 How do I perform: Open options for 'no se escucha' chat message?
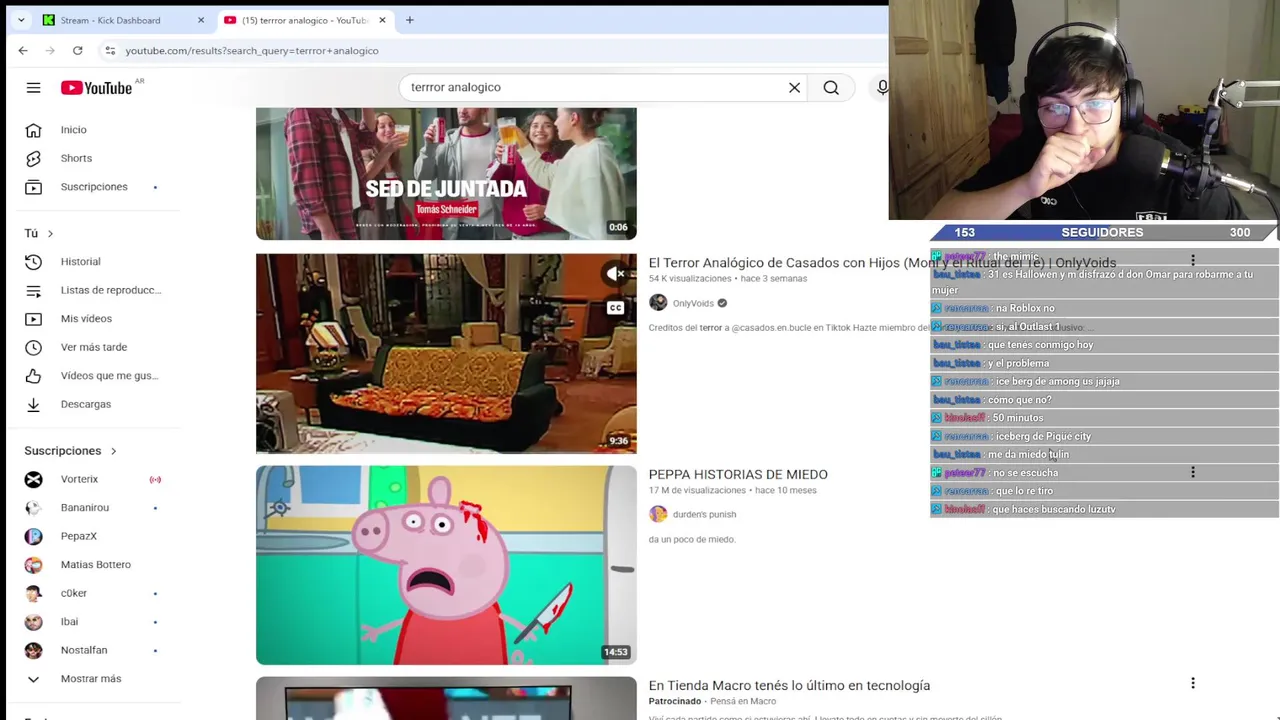tap(1192, 471)
